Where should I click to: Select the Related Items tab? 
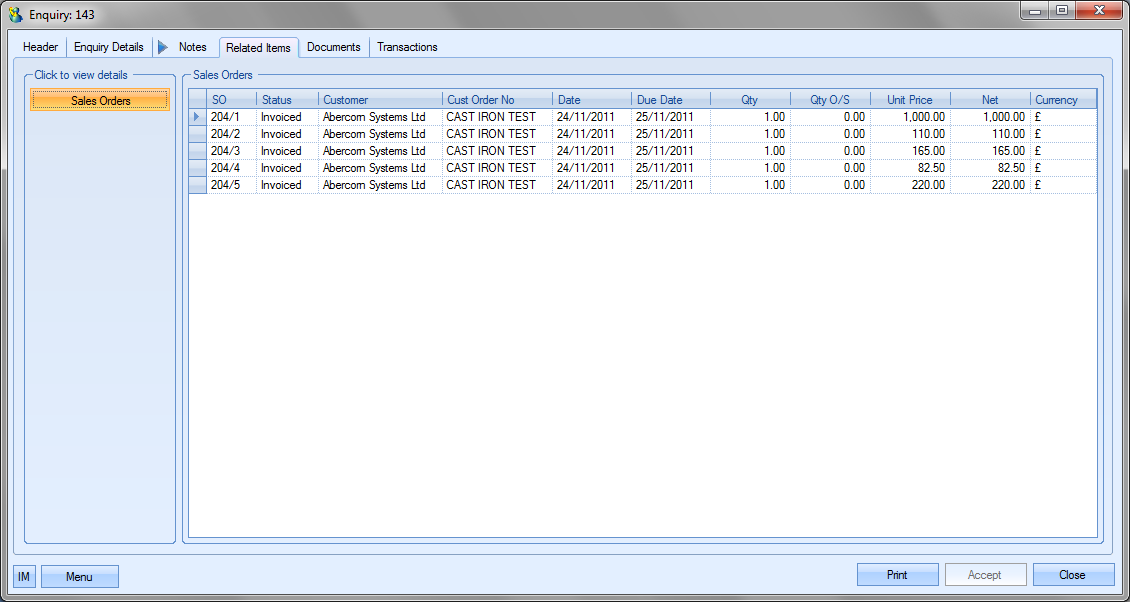click(258, 48)
